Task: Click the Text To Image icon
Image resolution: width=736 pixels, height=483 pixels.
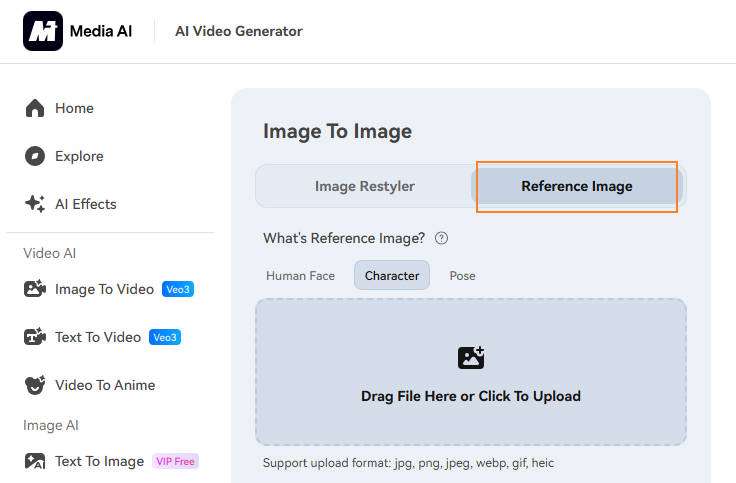Action: pyautogui.click(x=35, y=461)
